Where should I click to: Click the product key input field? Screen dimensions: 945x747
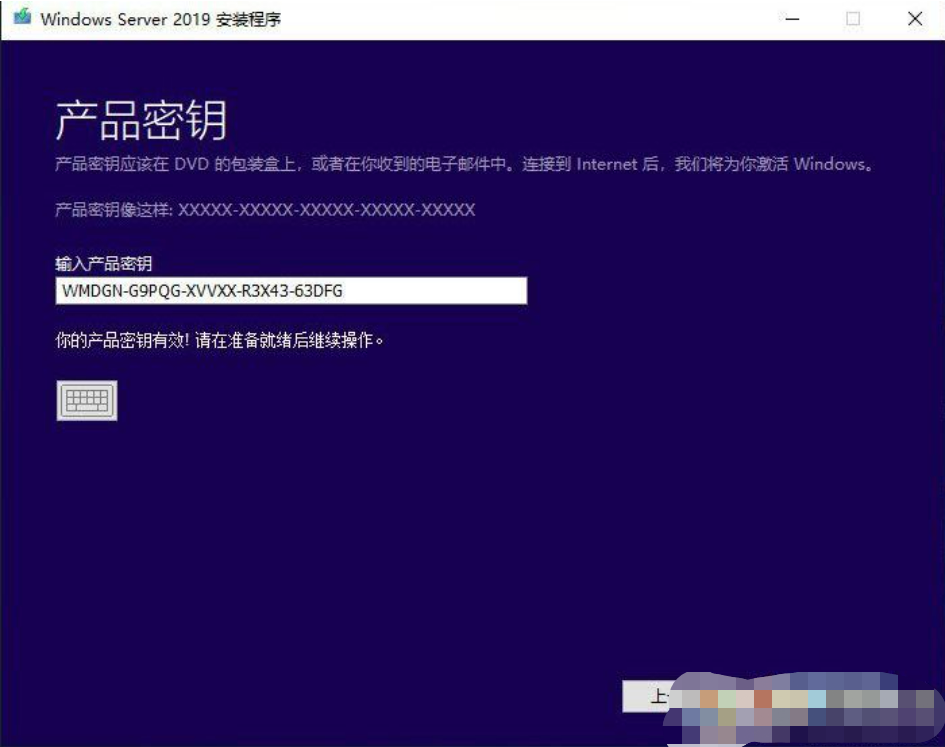point(291,291)
